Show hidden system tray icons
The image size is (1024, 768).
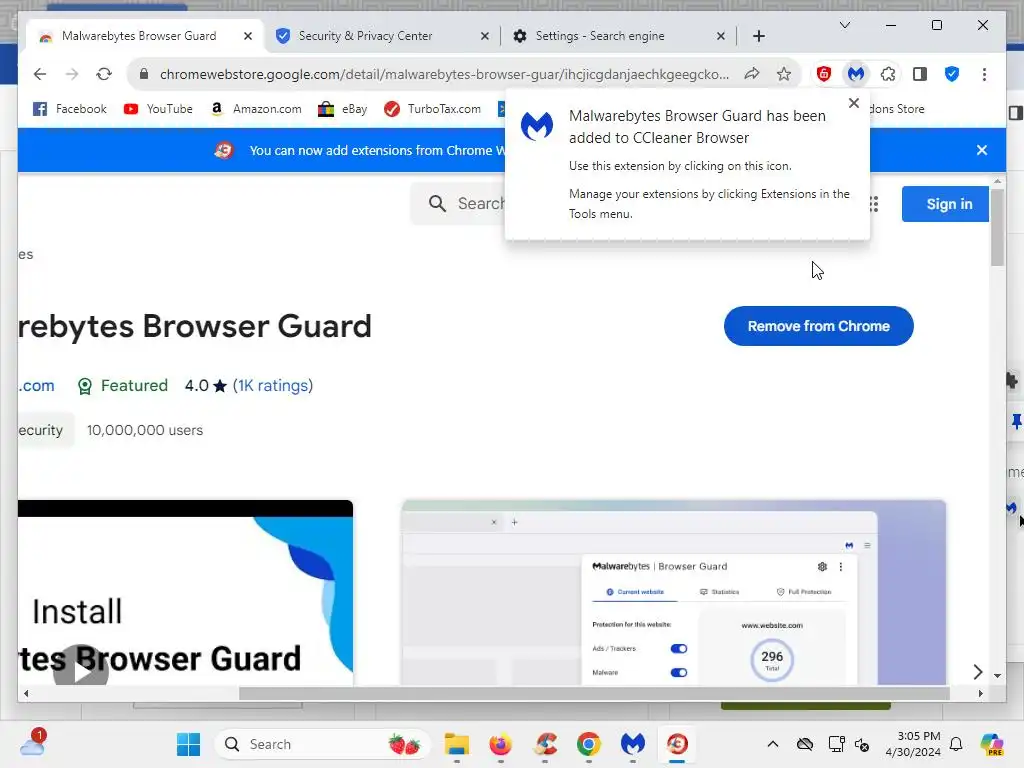tap(773, 744)
